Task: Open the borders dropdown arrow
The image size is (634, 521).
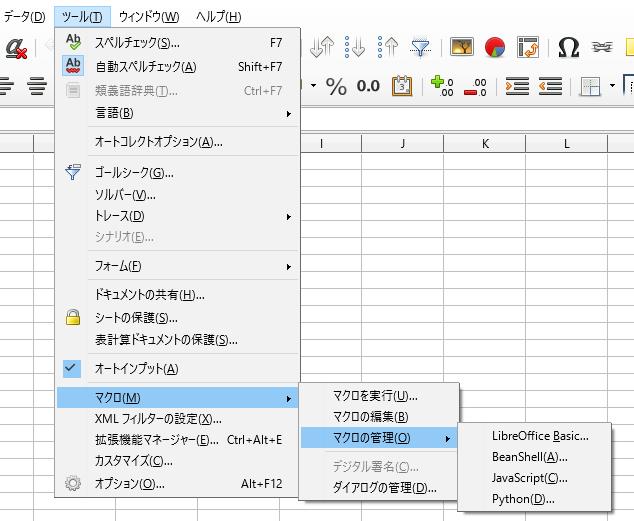Action: (x=612, y=86)
